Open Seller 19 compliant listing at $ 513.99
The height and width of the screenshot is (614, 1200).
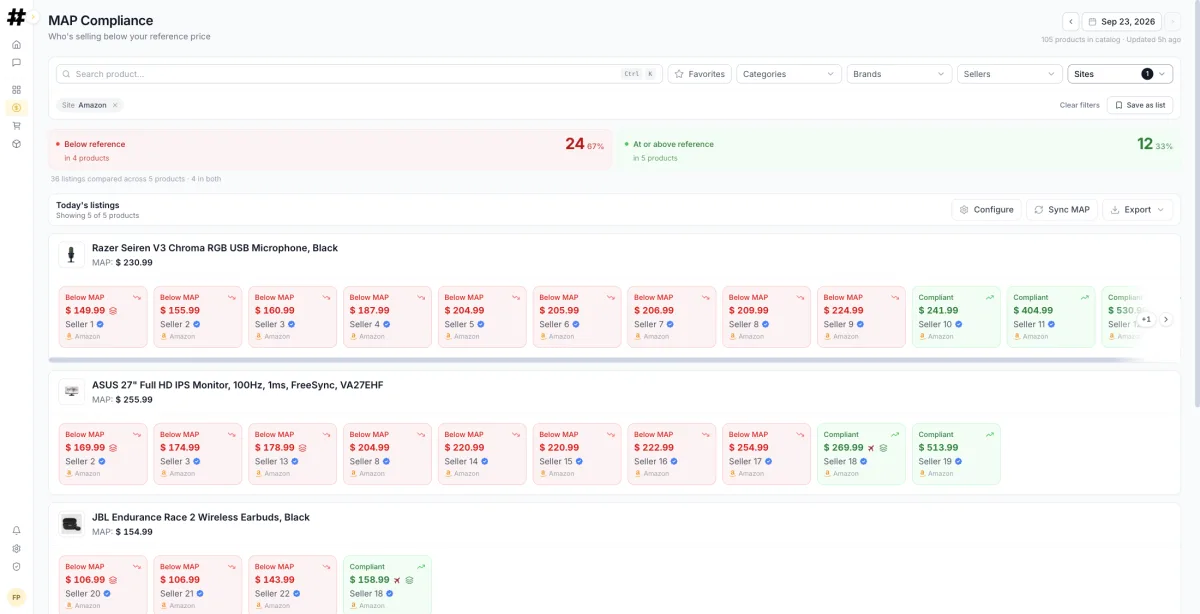click(956, 454)
